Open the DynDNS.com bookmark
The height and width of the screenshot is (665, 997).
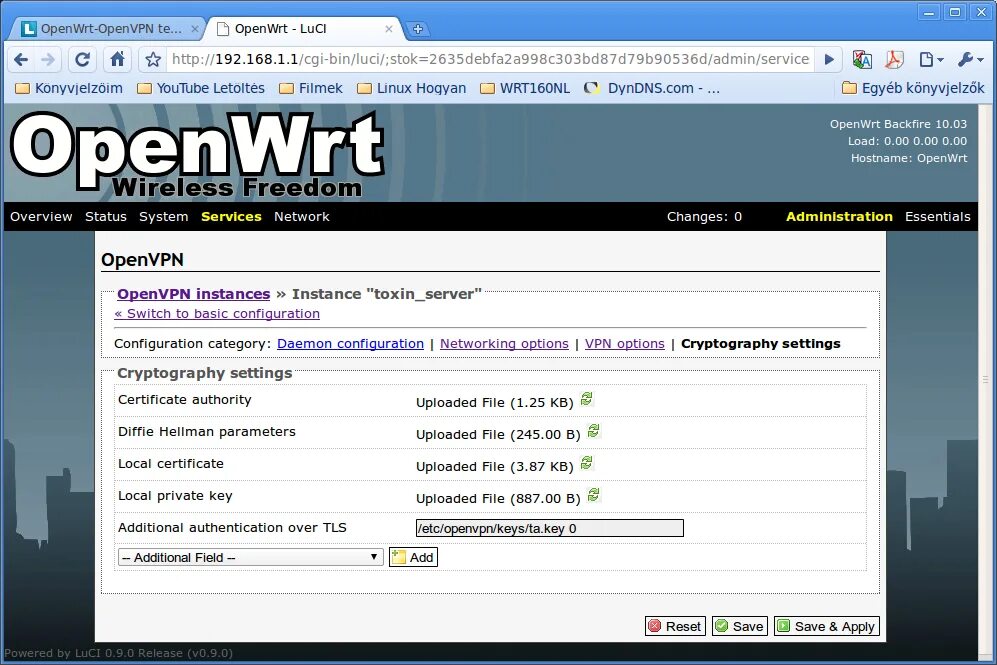pos(652,88)
